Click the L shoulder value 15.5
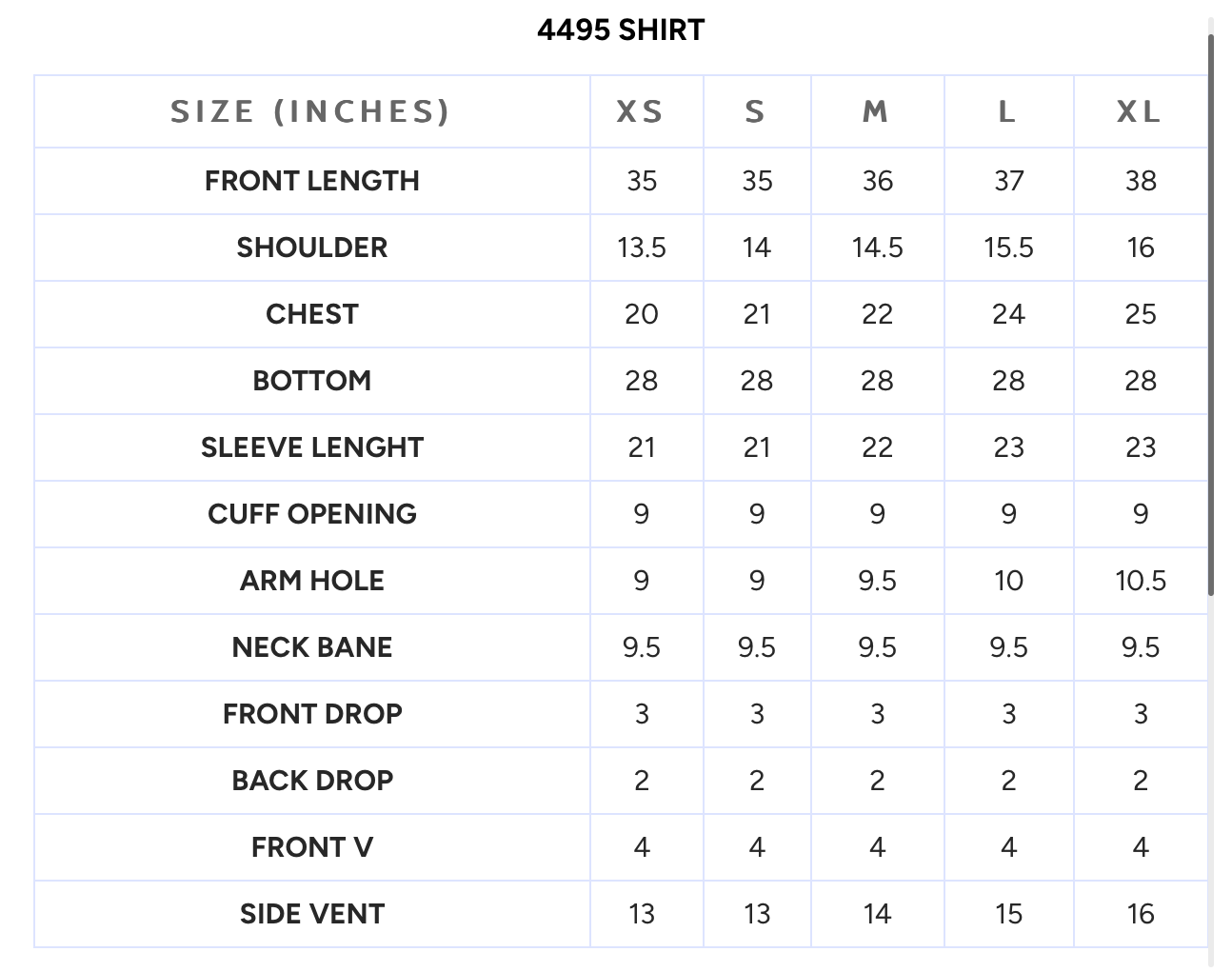1232x972 pixels. point(1008,248)
